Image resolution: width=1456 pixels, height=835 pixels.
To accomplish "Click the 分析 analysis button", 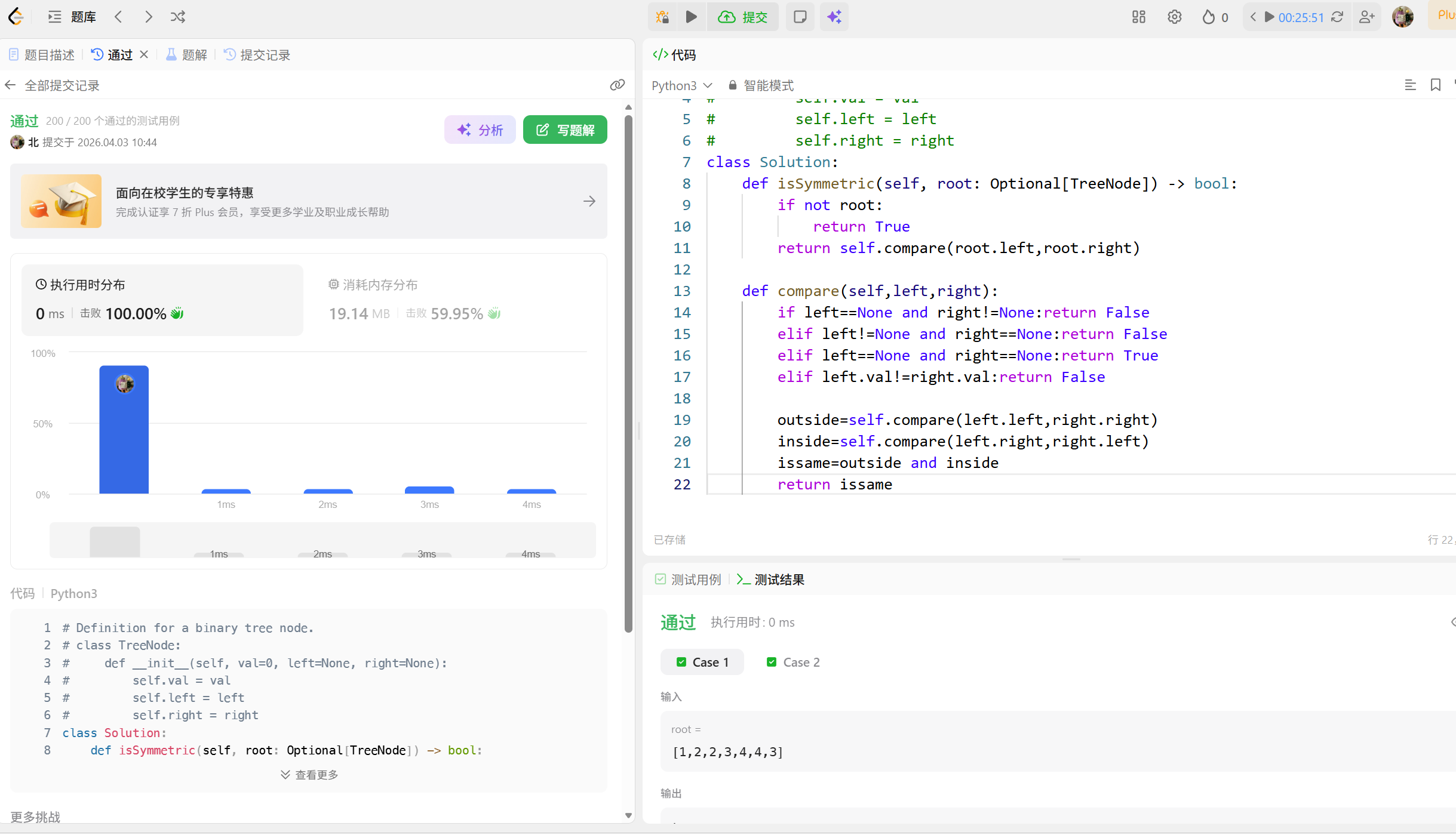I will coord(480,130).
